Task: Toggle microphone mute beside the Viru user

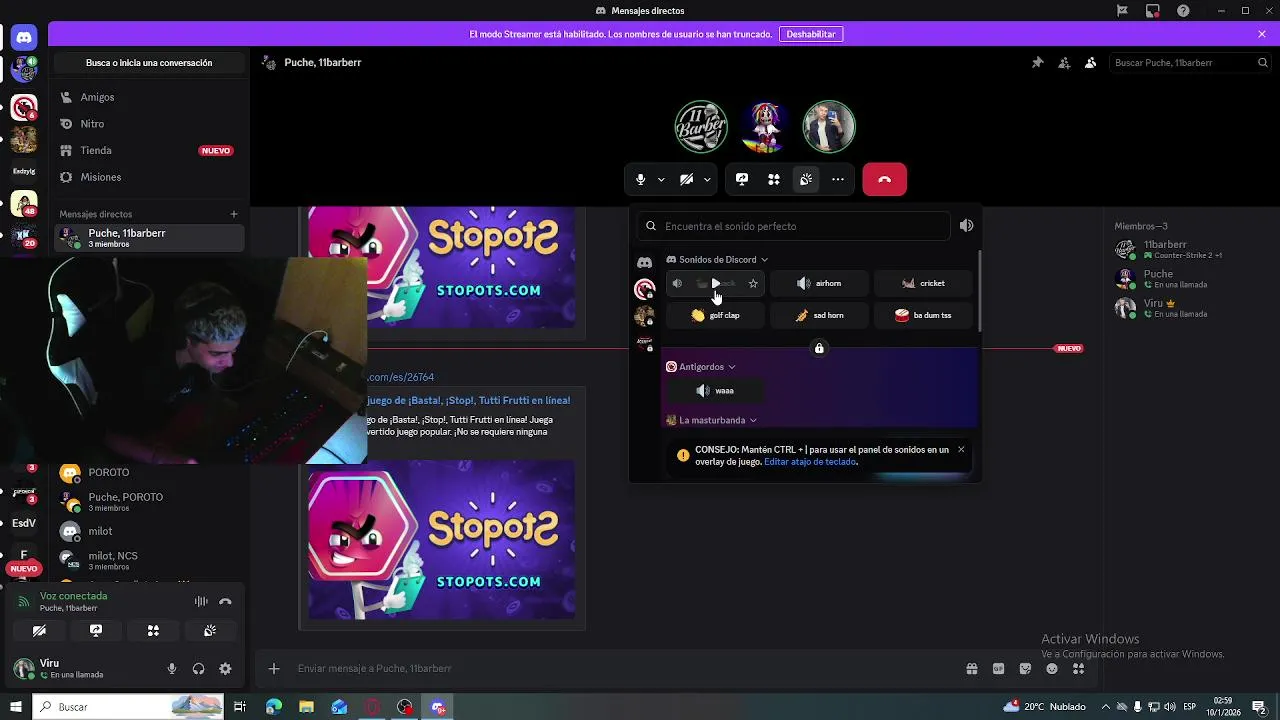Action: pos(172,669)
